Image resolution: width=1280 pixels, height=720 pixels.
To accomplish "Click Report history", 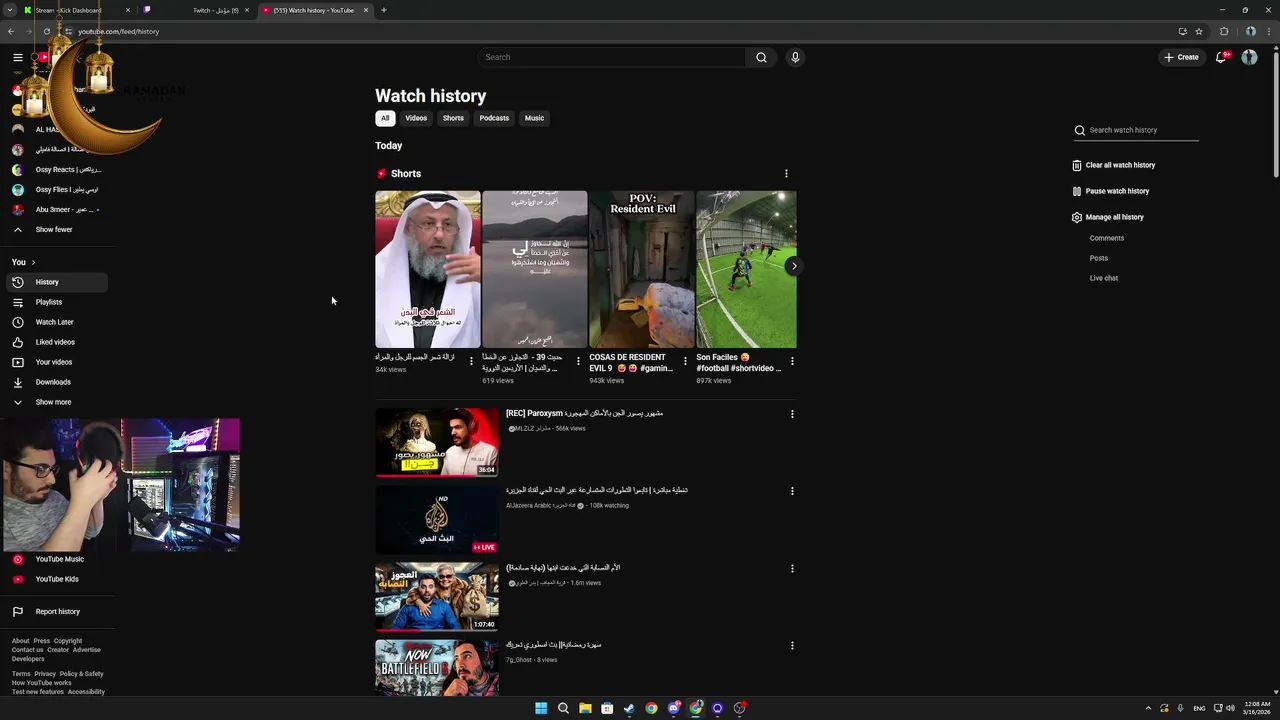I will tap(56, 611).
